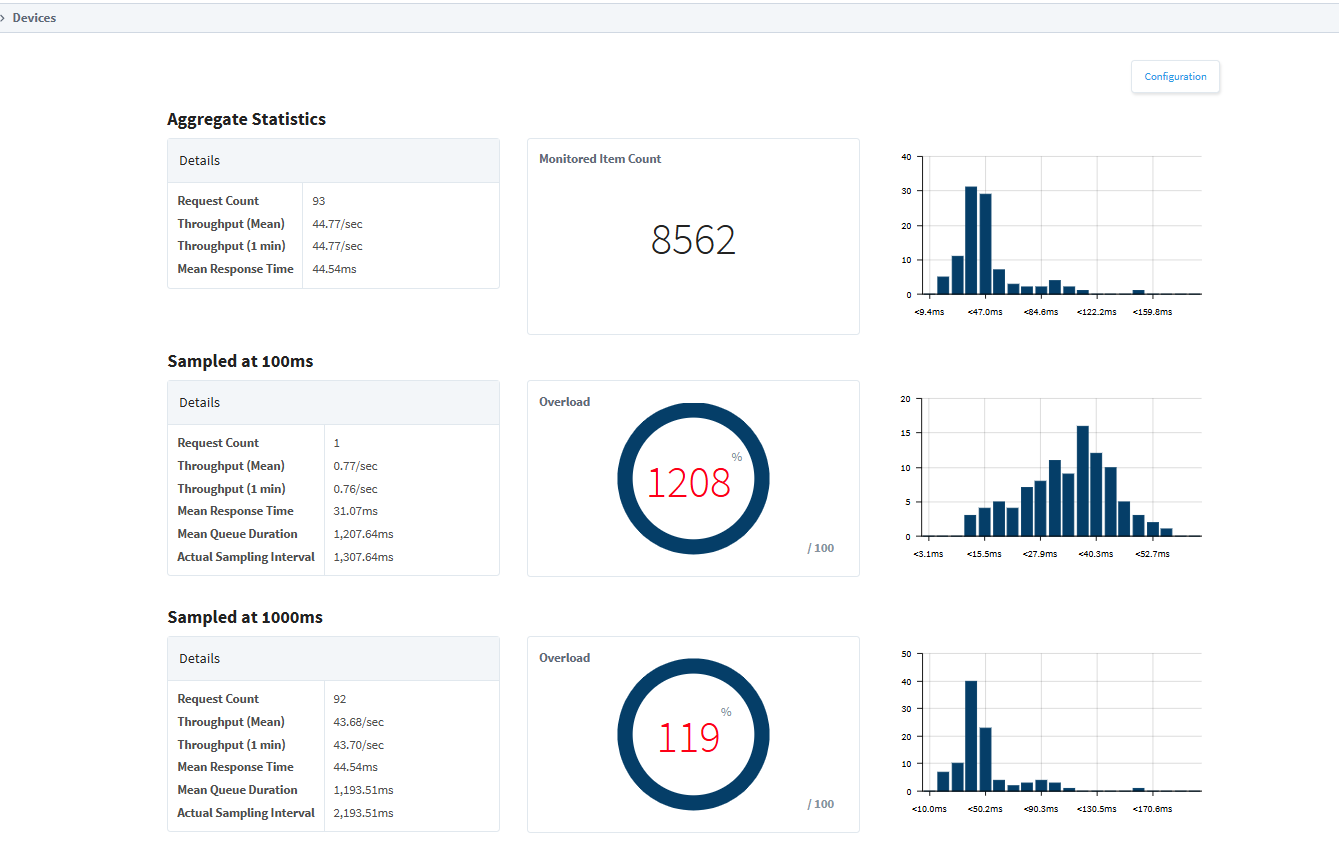This screenshot has height=849, width=1339.
Task: Click the <9.4ms axis label
Action: click(928, 312)
